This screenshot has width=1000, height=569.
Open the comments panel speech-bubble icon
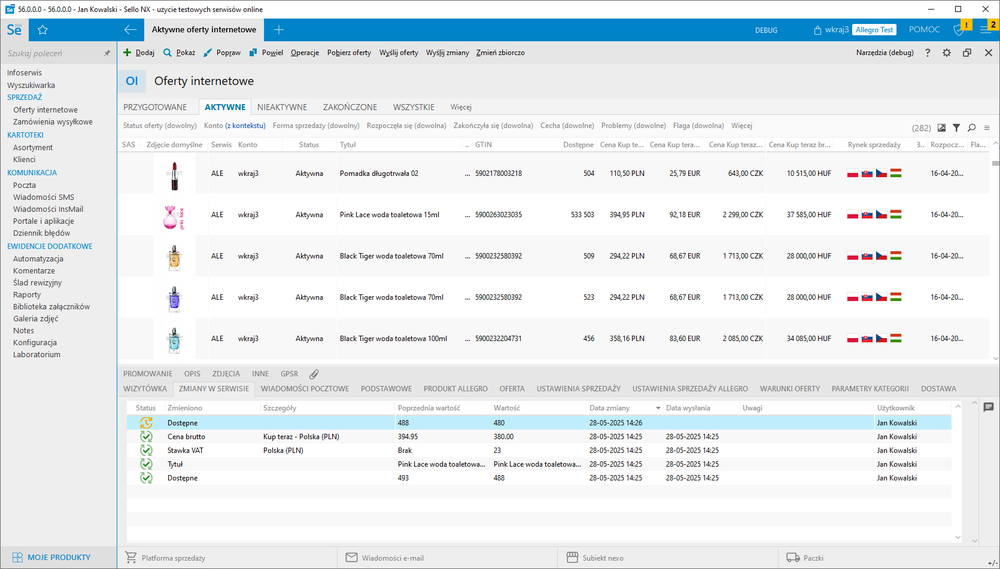click(988, 407)
